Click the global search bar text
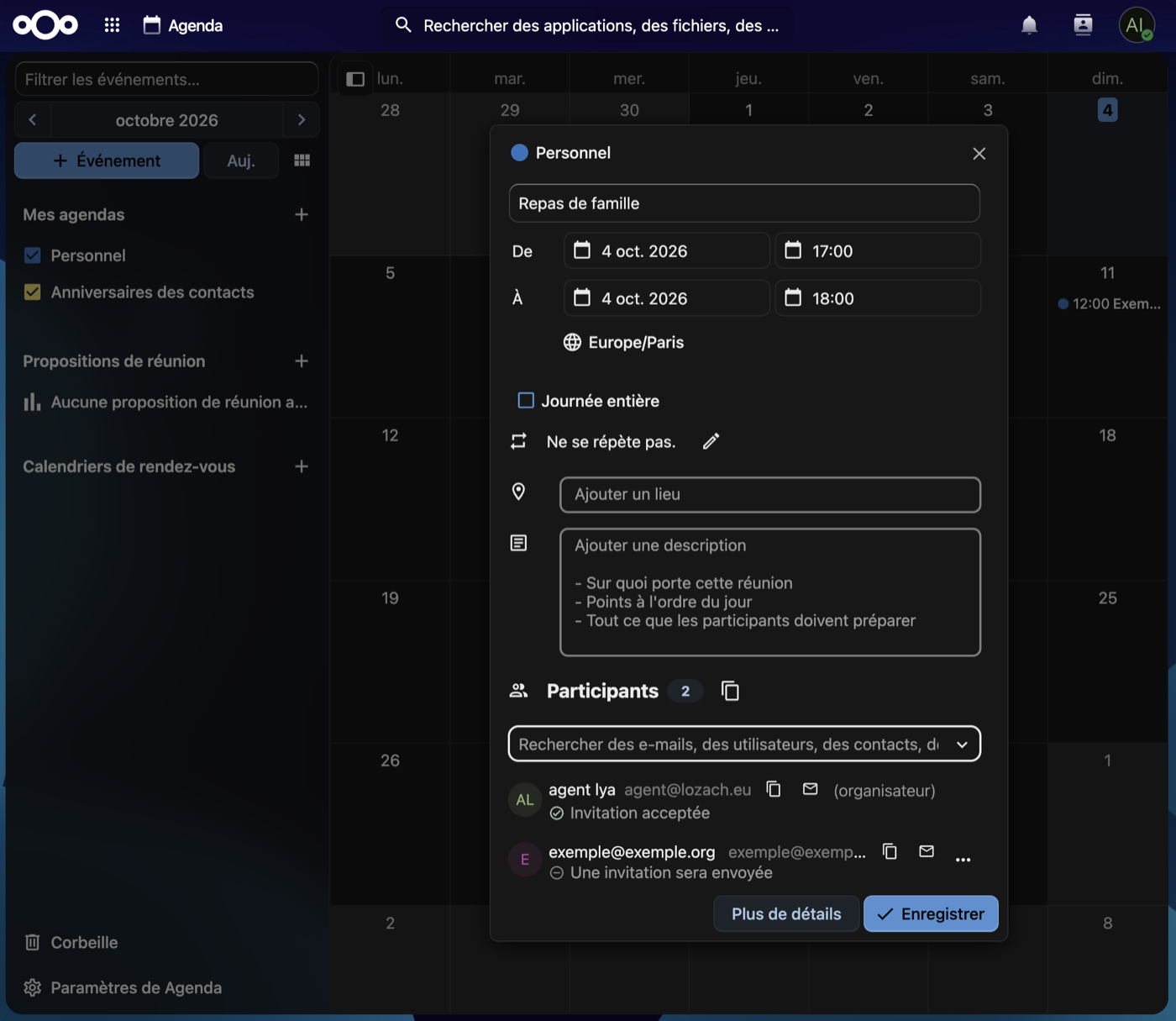Screen dimensions: 1176x1021 [x=601, y=25]
